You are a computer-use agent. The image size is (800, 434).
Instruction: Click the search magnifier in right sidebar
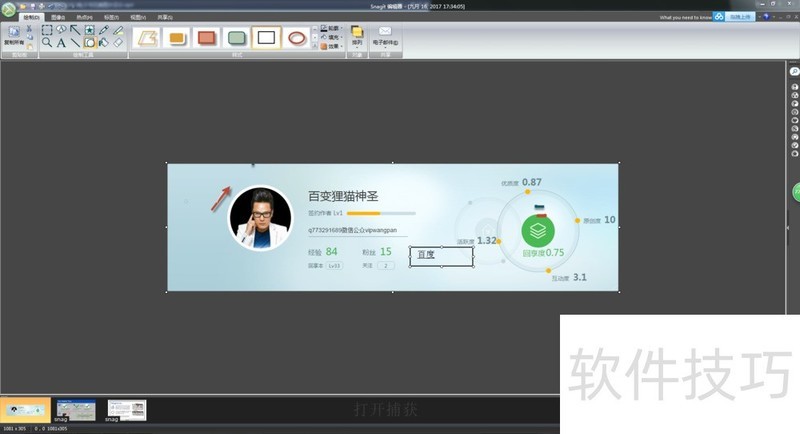point(794,72)
